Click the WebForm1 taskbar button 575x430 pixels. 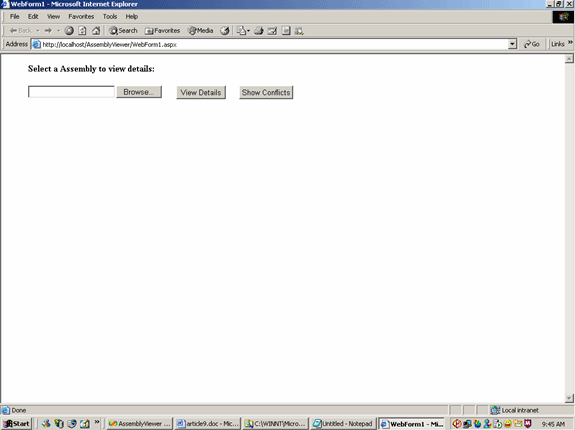tap(412, 424)
